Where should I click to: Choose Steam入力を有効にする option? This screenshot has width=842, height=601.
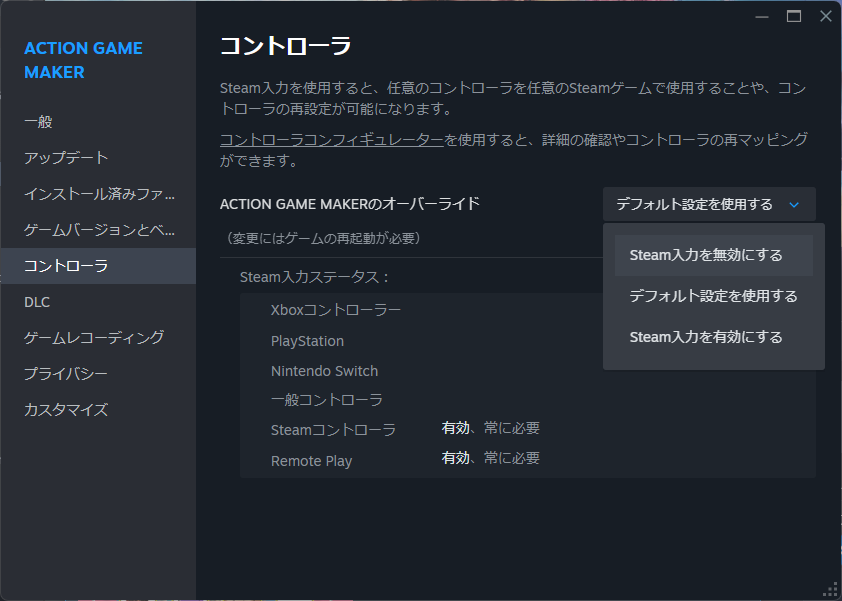pyautogui.click(x=714, y=337)
